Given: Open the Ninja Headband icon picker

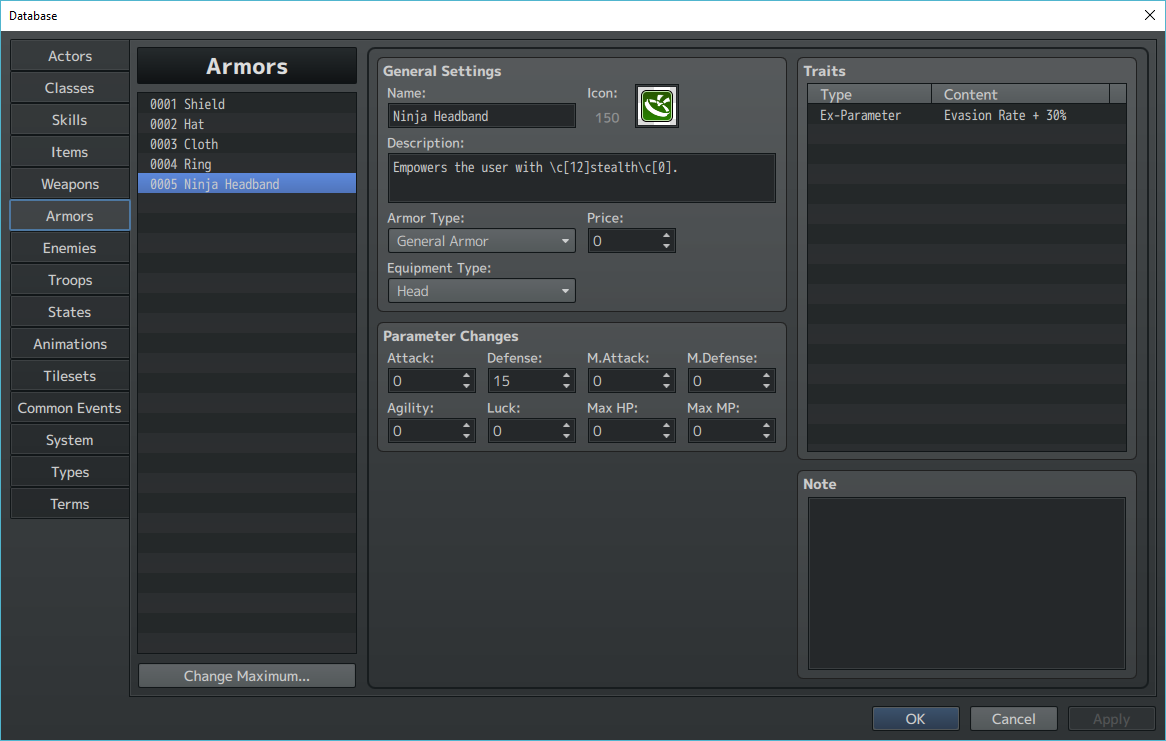Looking at the screenshot, I should [x=657, y=106].
